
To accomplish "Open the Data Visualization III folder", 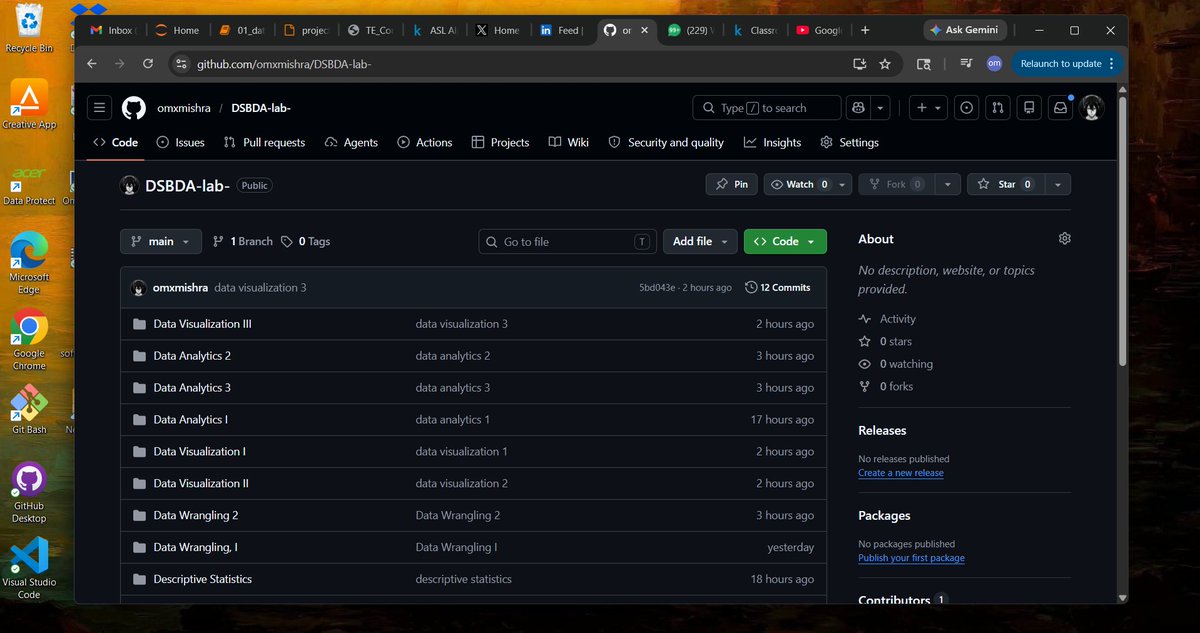I will pos(202,324).
